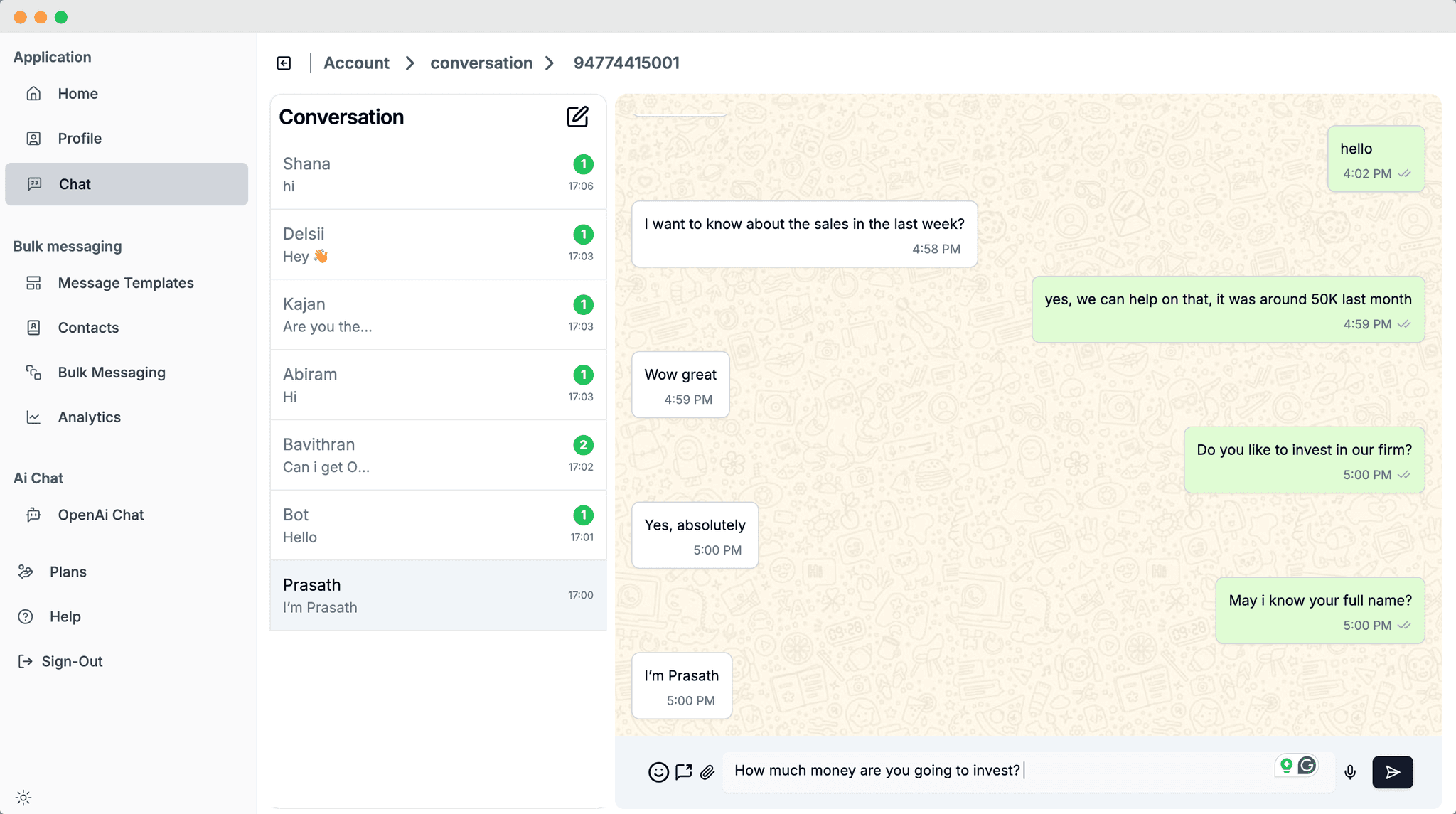Open the Contacts section
The image size is (1456, 814).
pos(88,327)
